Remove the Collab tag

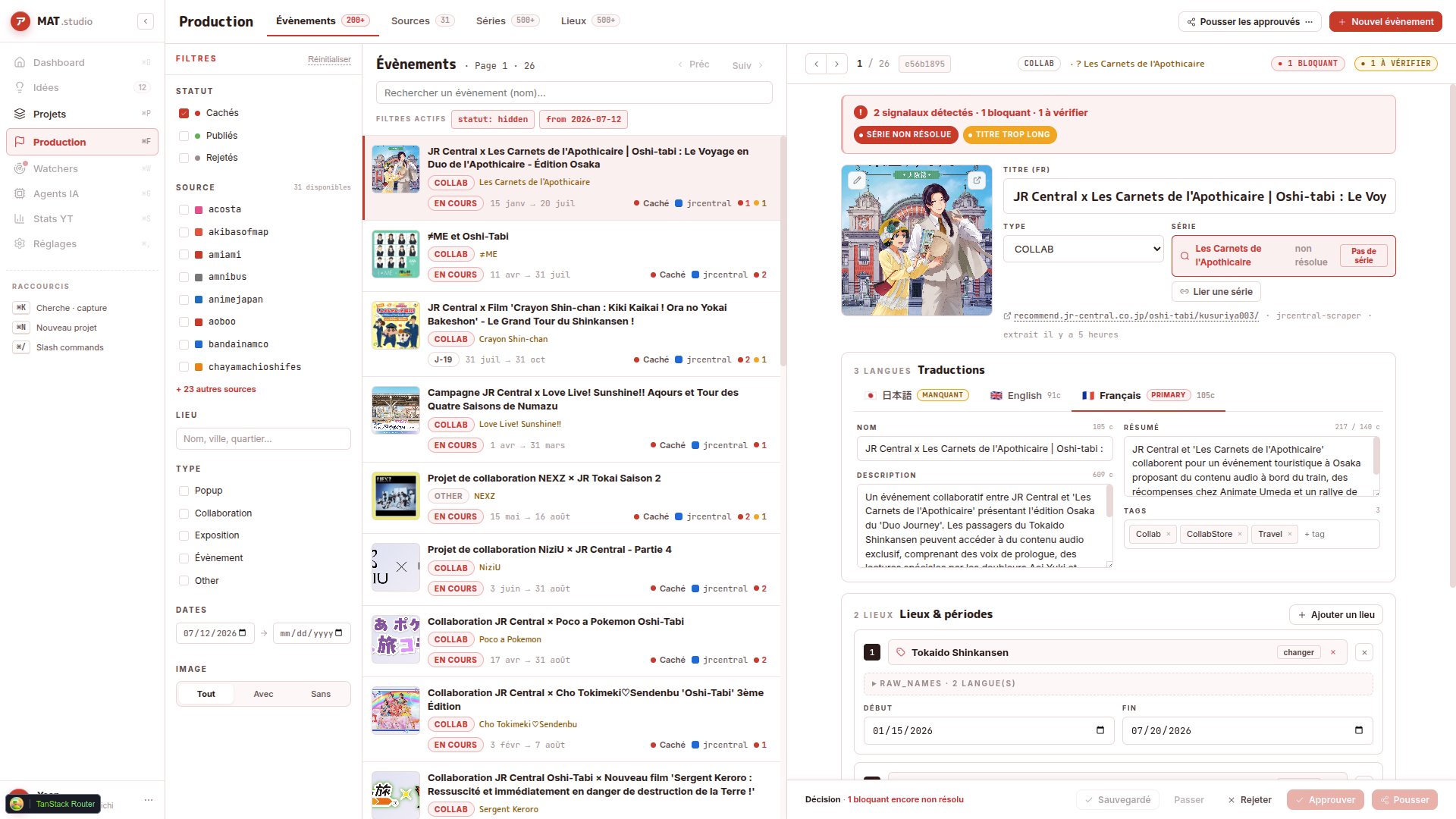click(1168, 534)
